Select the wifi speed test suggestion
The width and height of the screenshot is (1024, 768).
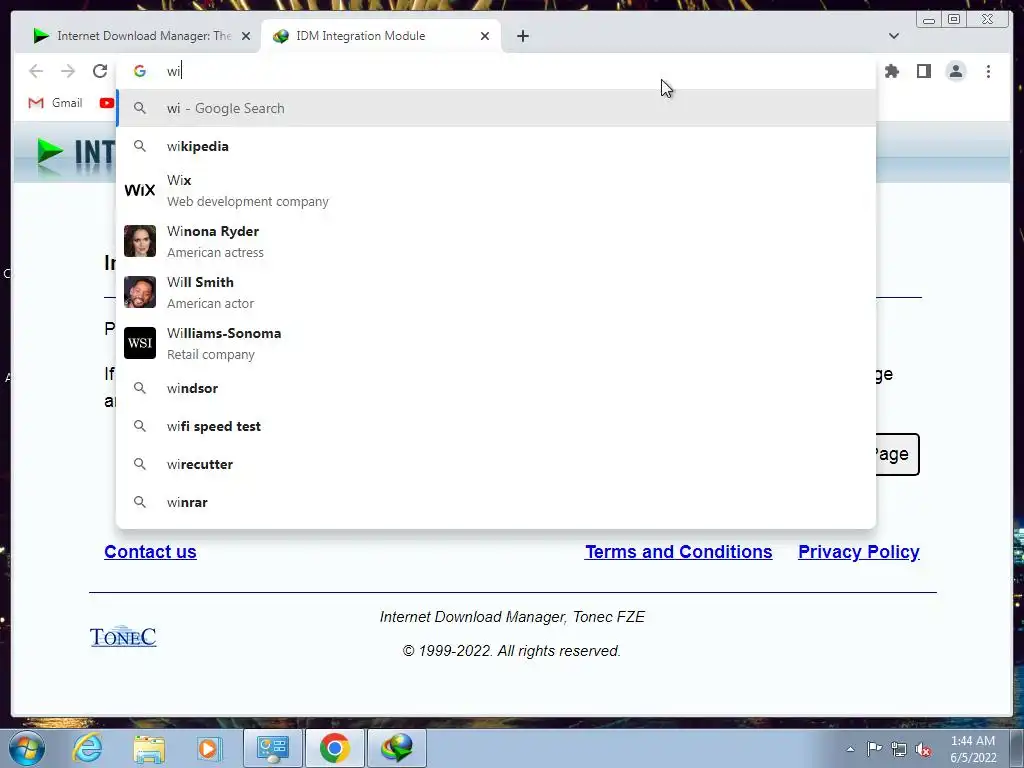(496, 426)
